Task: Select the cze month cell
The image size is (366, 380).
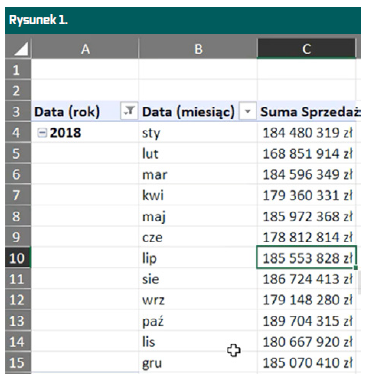Action: pos(198,237)
